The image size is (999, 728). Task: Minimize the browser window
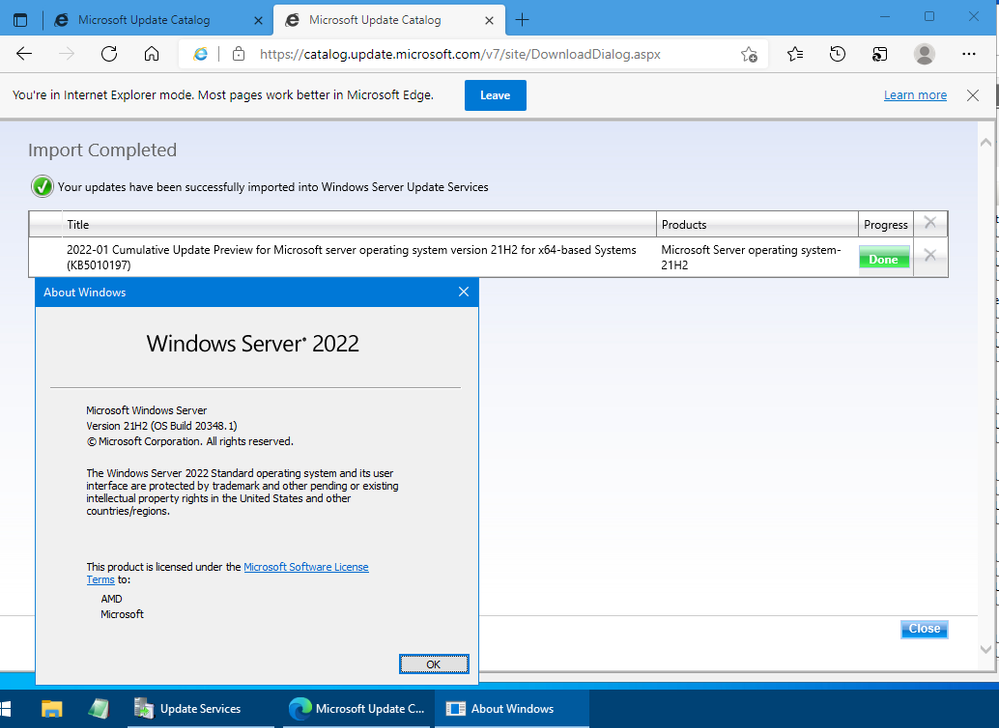pos(884,17)
